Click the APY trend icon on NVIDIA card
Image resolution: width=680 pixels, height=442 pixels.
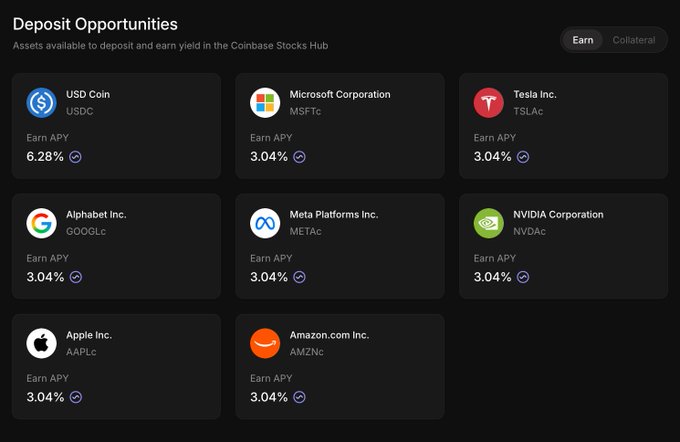pos(523,277)
